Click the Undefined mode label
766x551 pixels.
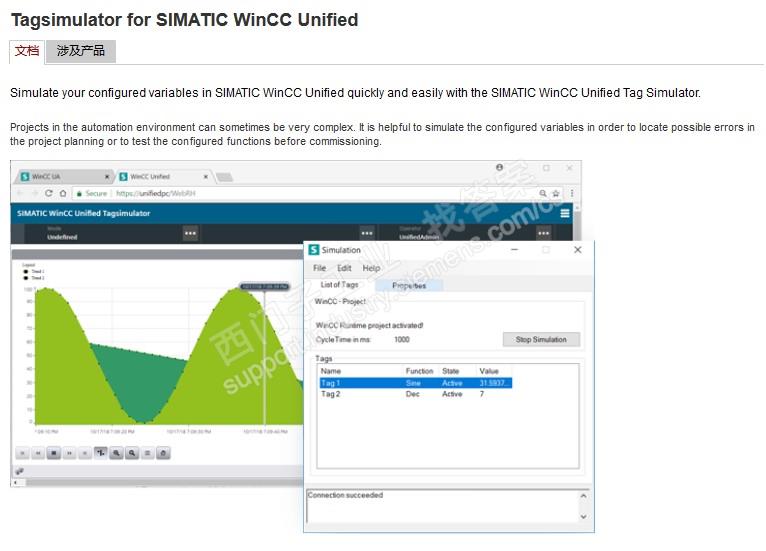coord(62,237)
